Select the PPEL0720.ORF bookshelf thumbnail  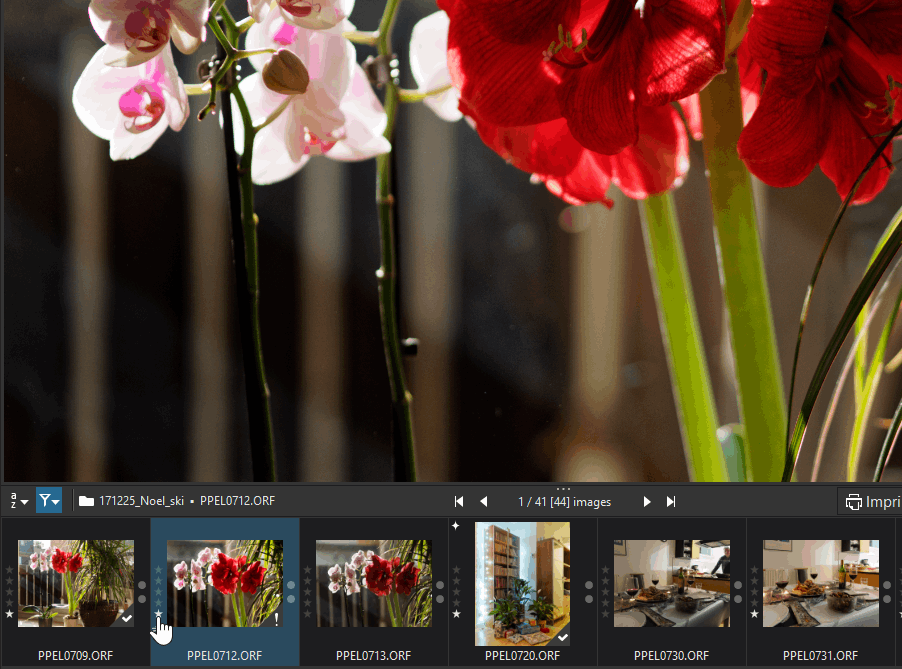[522, 584]
